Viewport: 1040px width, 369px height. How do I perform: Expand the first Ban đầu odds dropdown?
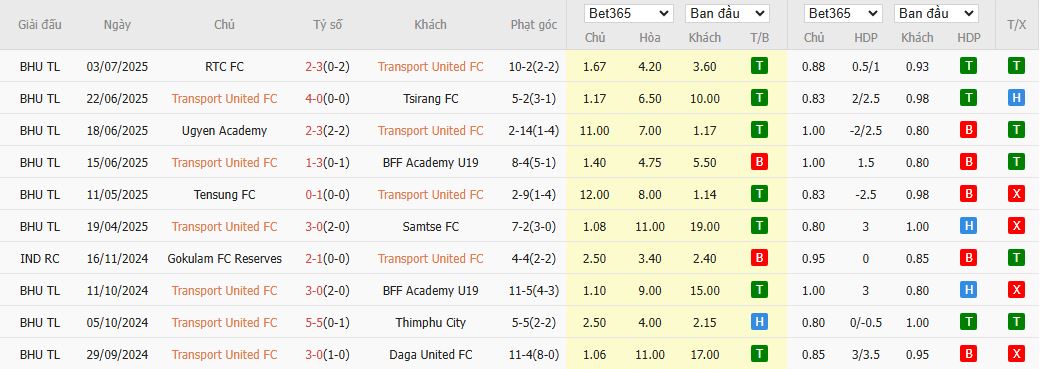(727, 13)
